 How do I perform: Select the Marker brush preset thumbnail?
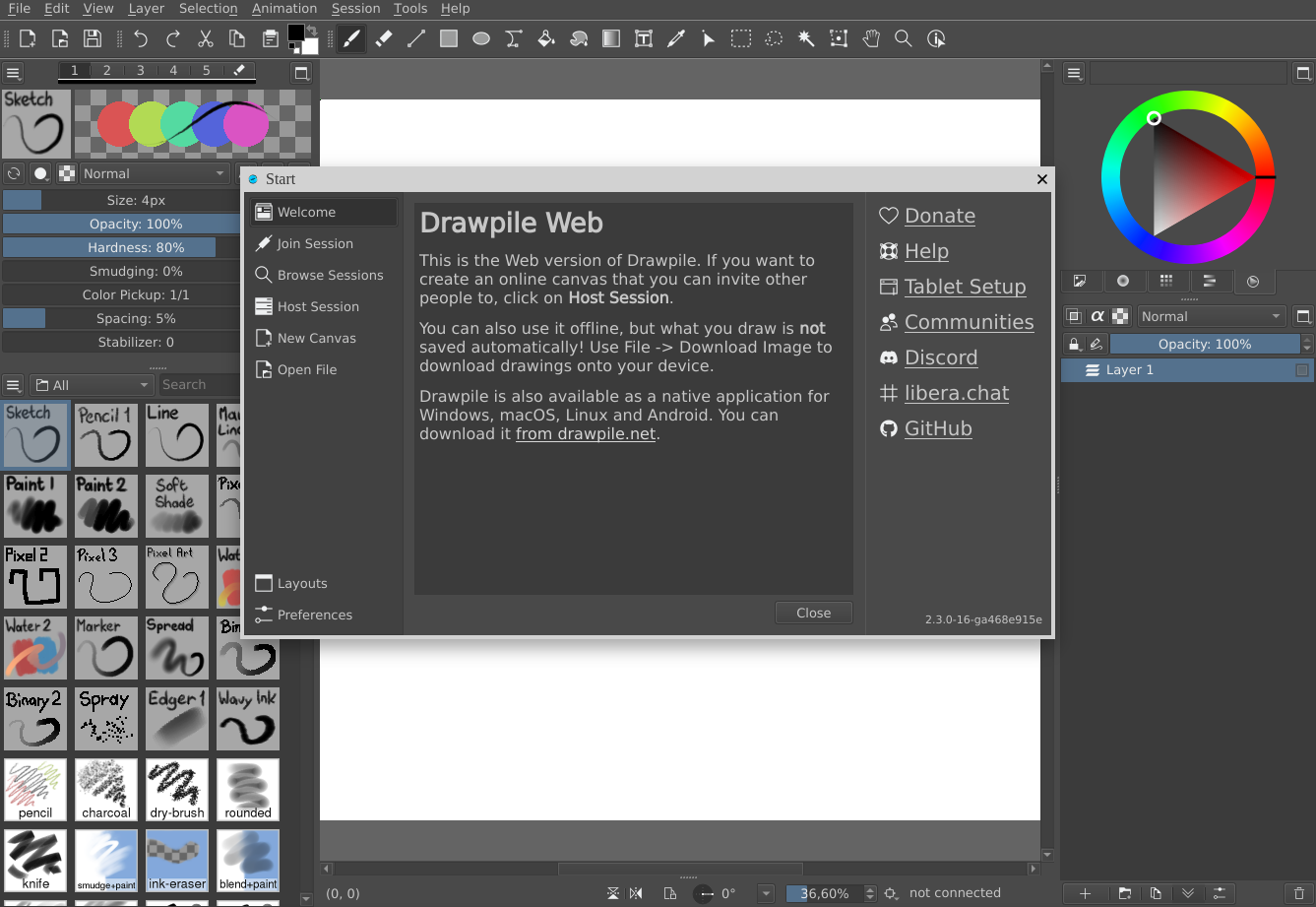pyautogui.click(x=106, y=648)
